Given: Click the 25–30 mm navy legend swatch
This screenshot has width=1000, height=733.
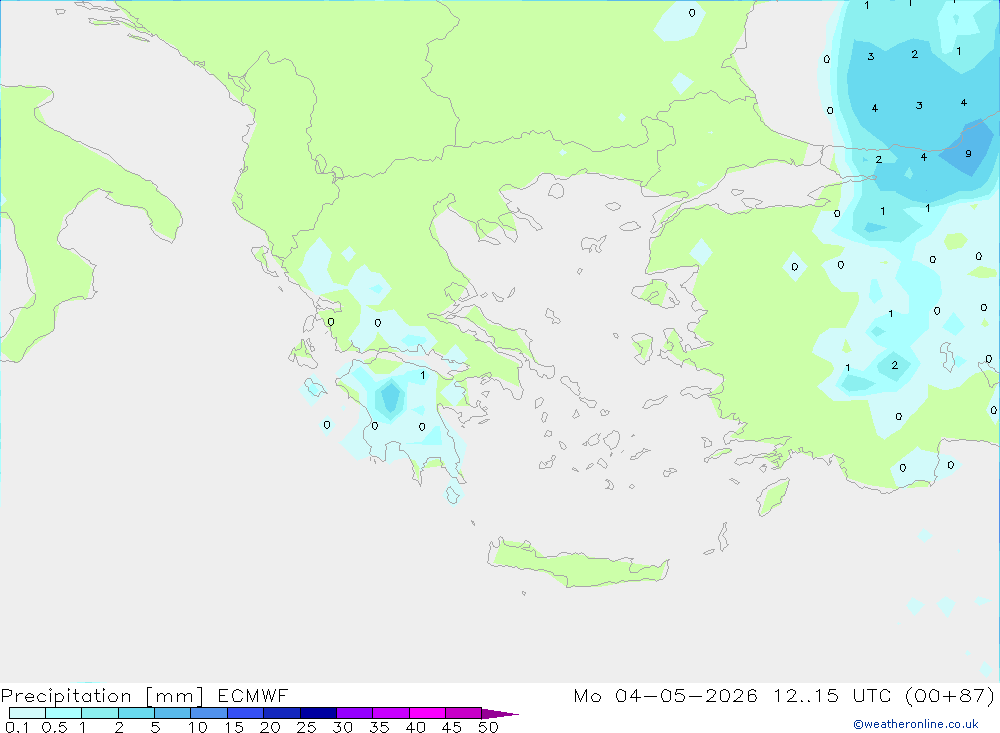Looking at the screenshot, I should pyautogui.click(x=318, y=713).
